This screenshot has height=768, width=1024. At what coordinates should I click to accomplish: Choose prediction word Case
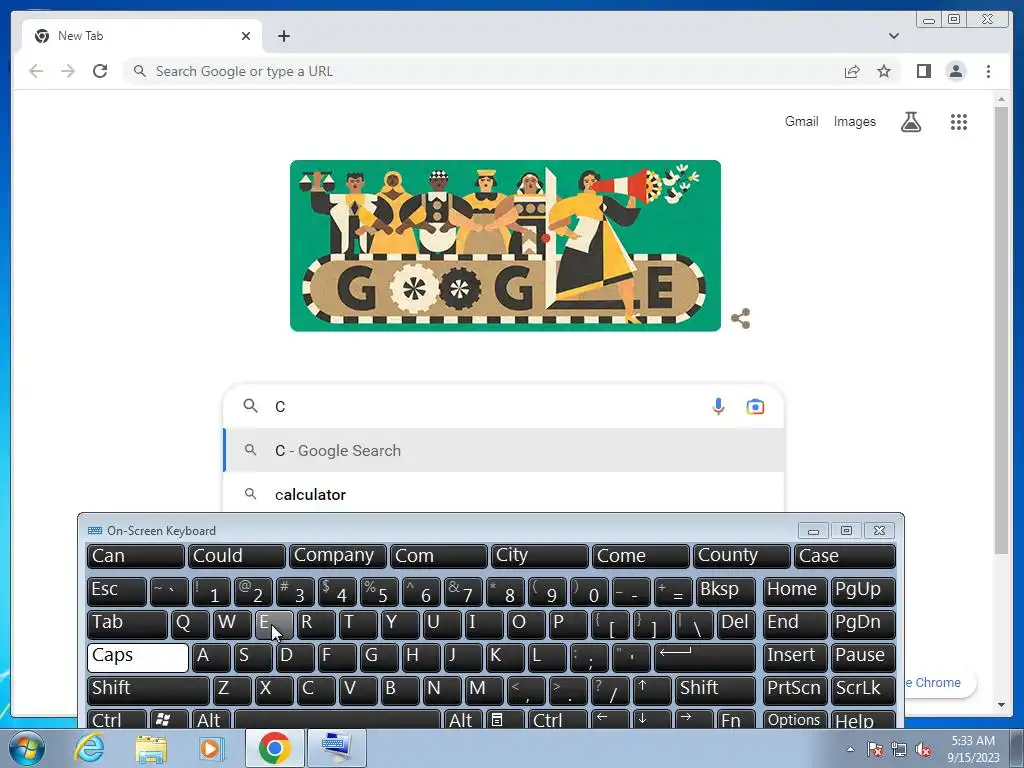tap(844, 556)
